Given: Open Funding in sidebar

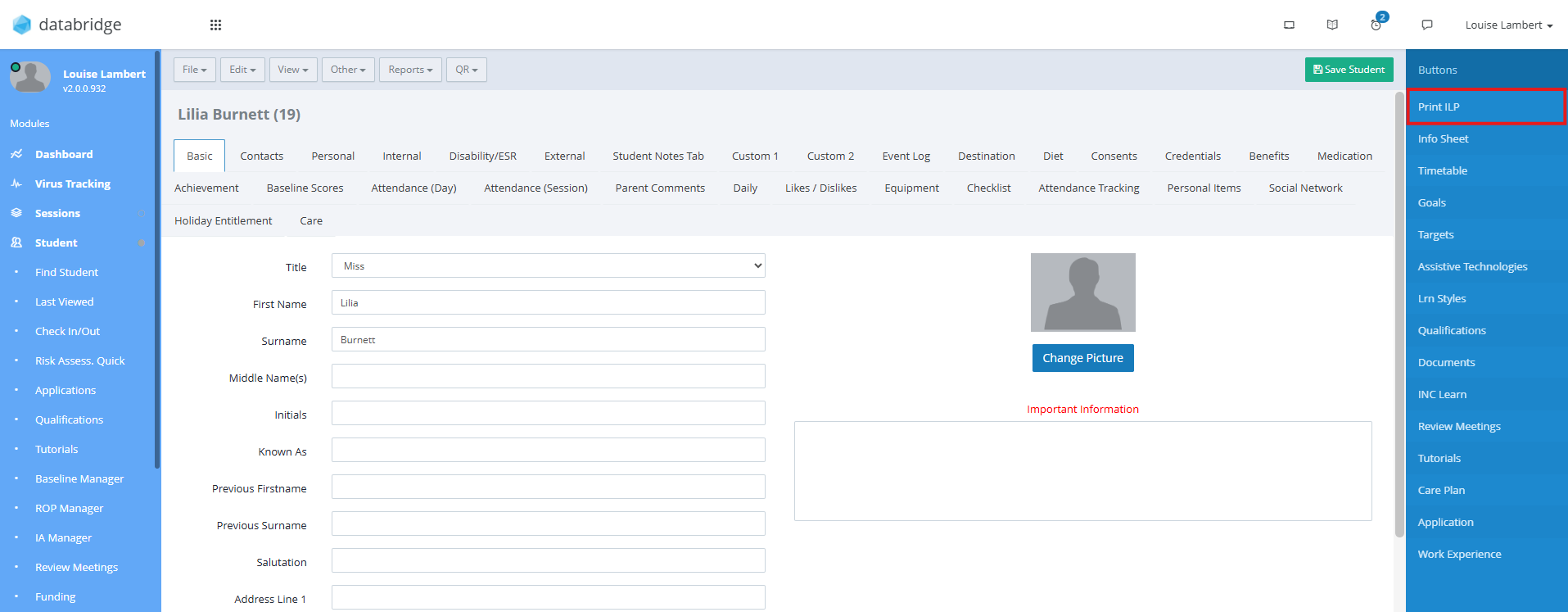Looking at the screenshot, I should (x=55, y=596).
